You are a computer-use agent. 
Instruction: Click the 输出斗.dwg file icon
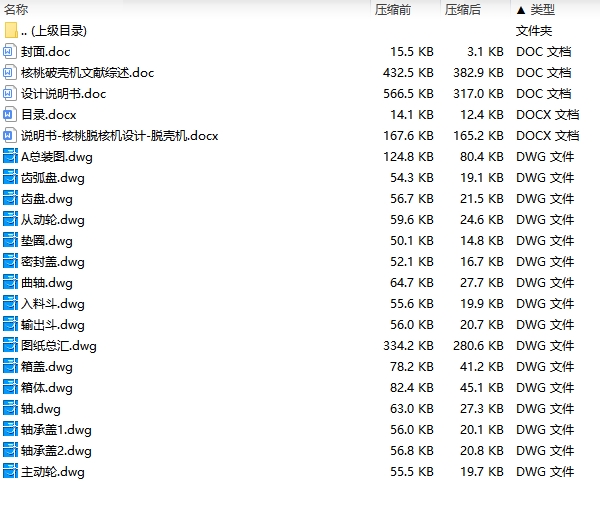10,324
